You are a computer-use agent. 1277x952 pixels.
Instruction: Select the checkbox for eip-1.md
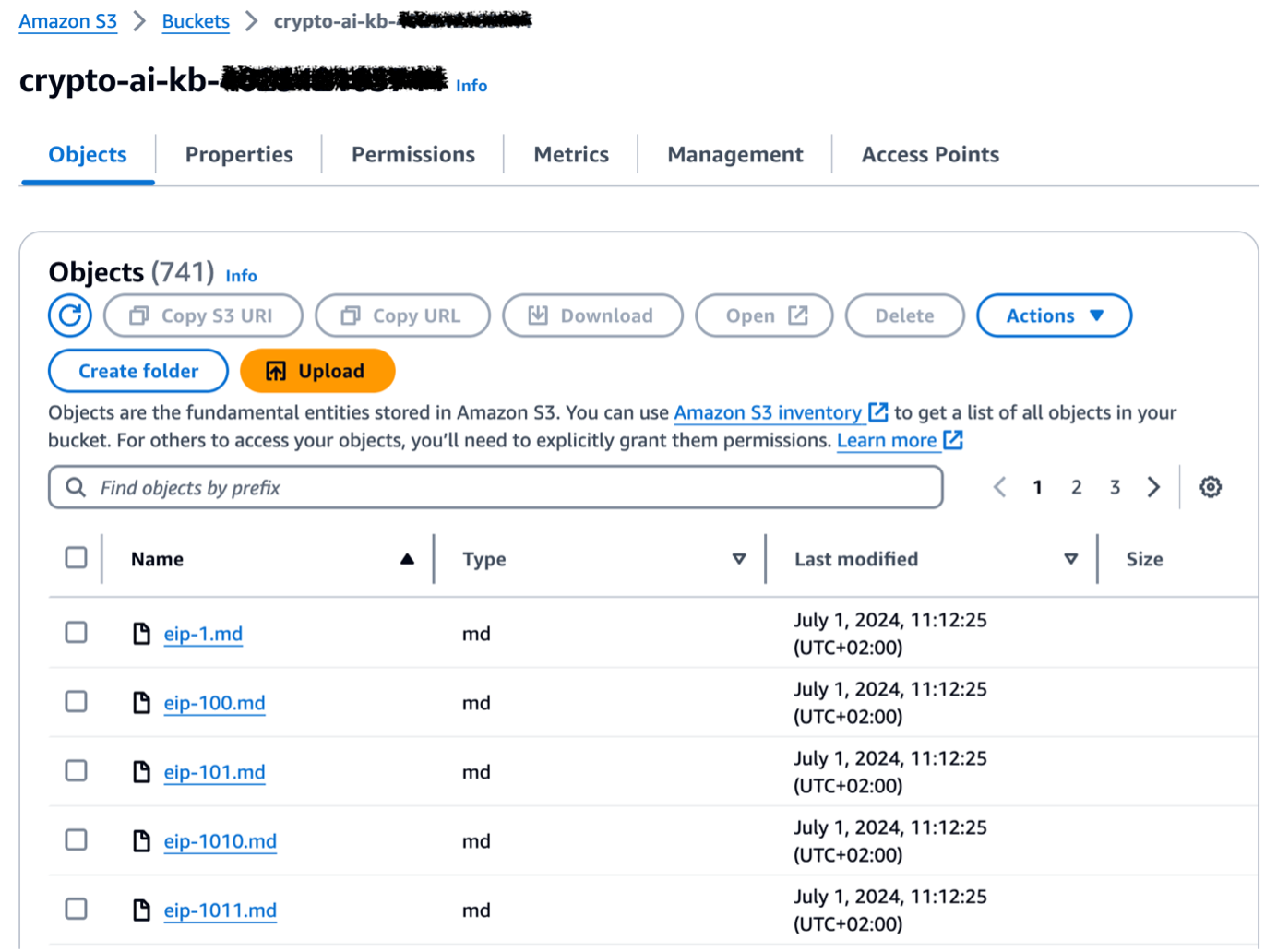point(76,633)
